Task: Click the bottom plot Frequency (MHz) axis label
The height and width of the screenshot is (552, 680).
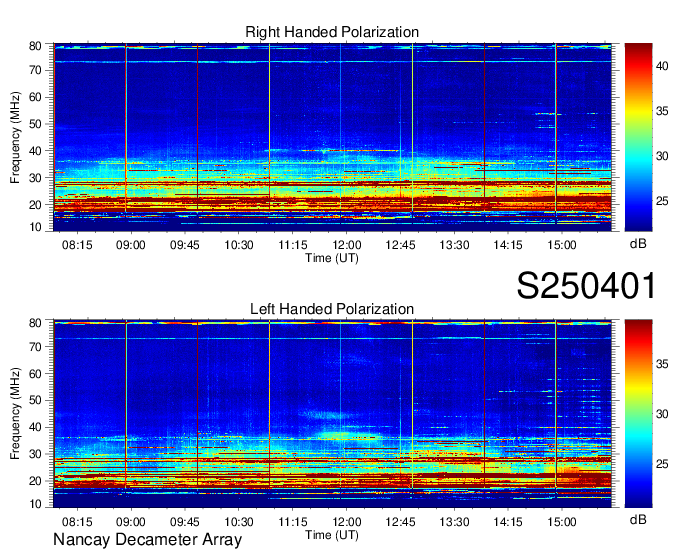Action: tap(15, 414)
